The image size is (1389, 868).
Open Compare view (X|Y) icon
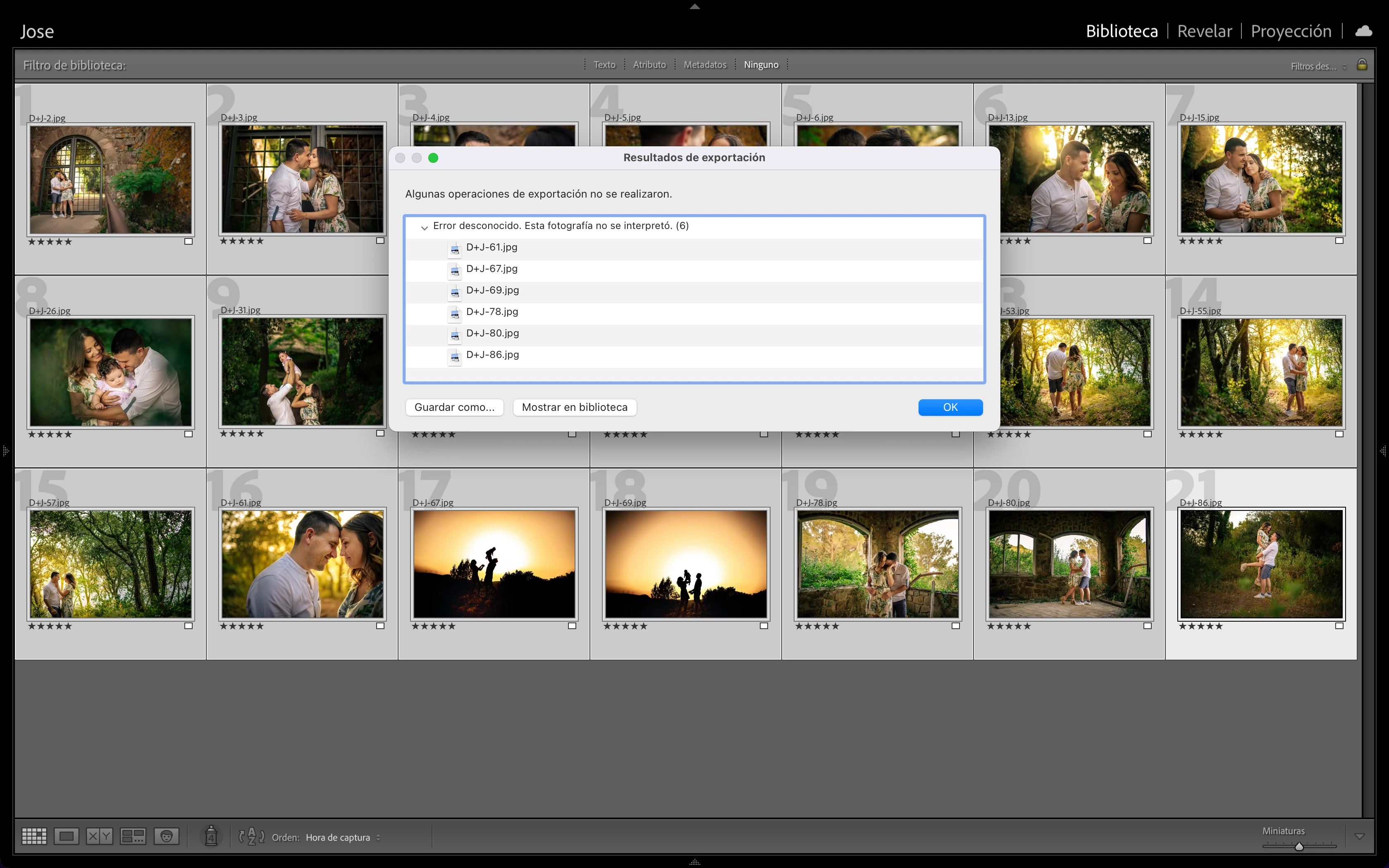[99, 837]
